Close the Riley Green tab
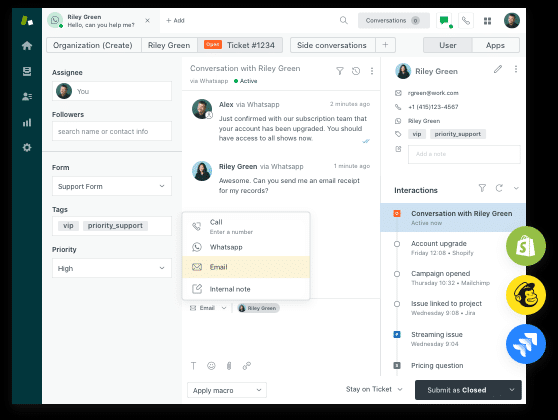 [x=147, y=21]
